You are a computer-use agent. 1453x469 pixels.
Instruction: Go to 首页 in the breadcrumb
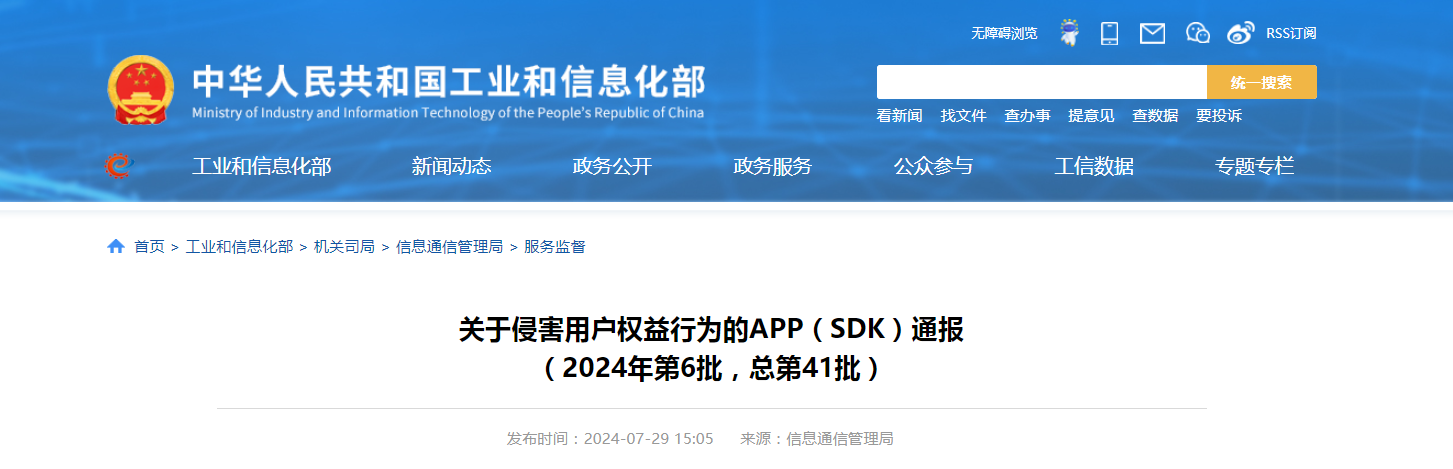click(149, 246)
